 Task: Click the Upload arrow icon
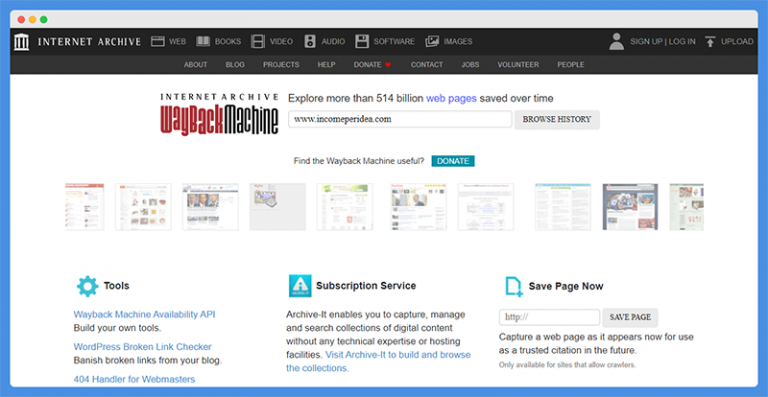point(710,42)
